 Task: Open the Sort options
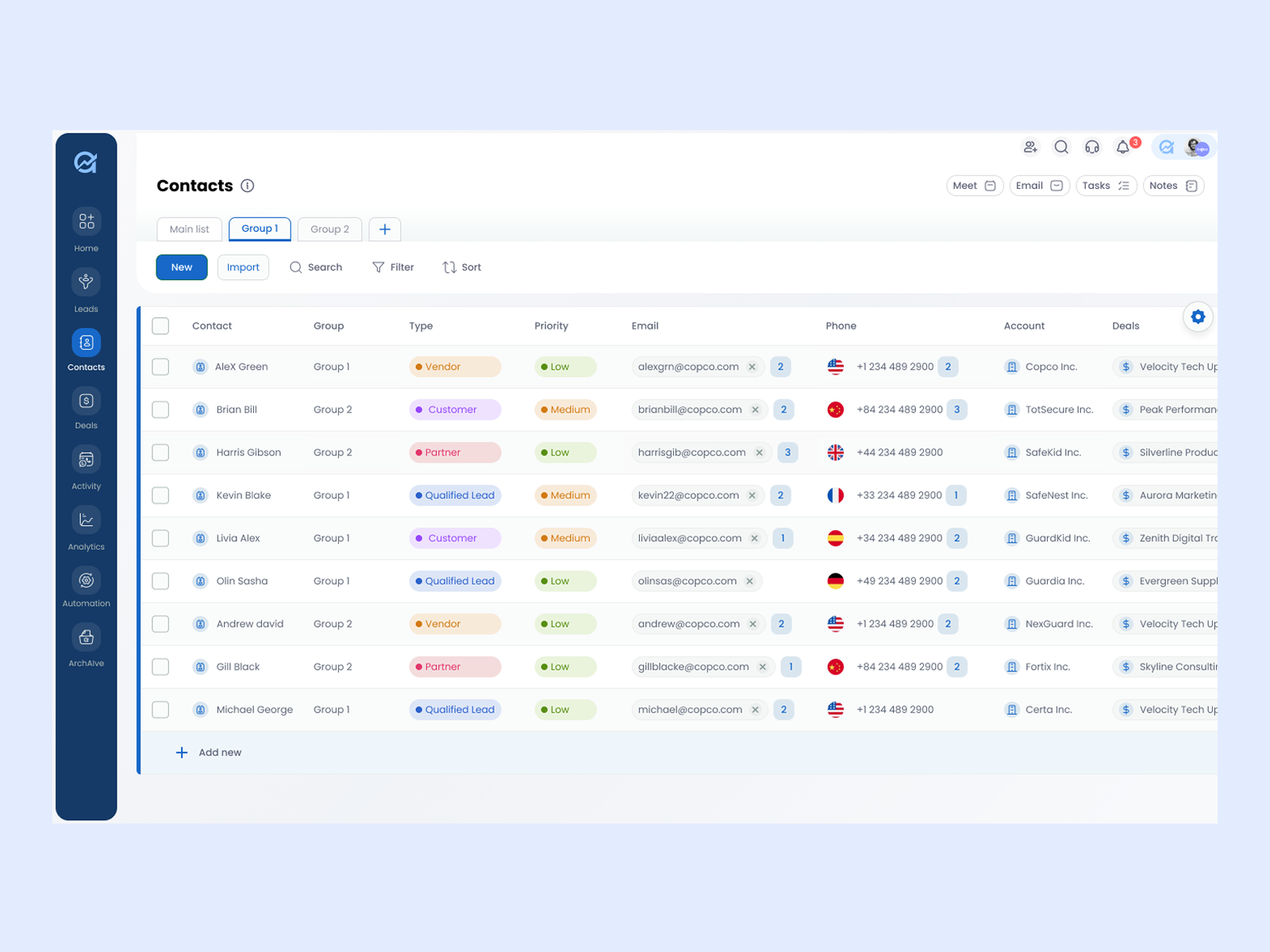click(462, 267)
